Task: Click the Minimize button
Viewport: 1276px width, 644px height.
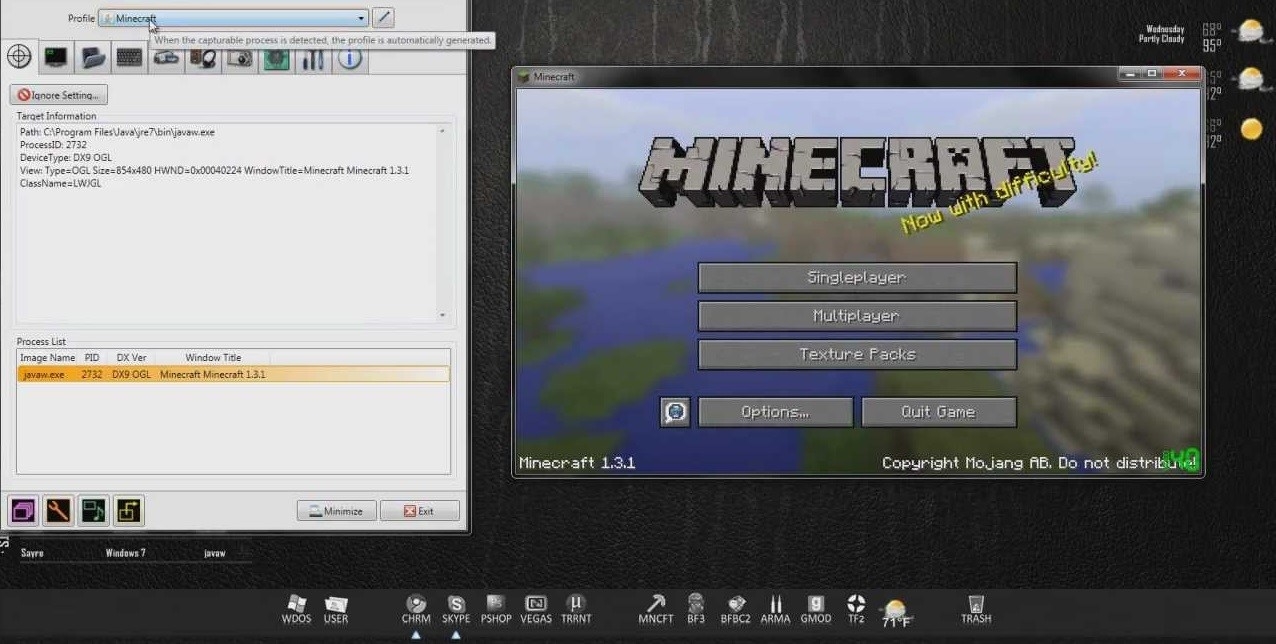Action: tap(336, 511)
